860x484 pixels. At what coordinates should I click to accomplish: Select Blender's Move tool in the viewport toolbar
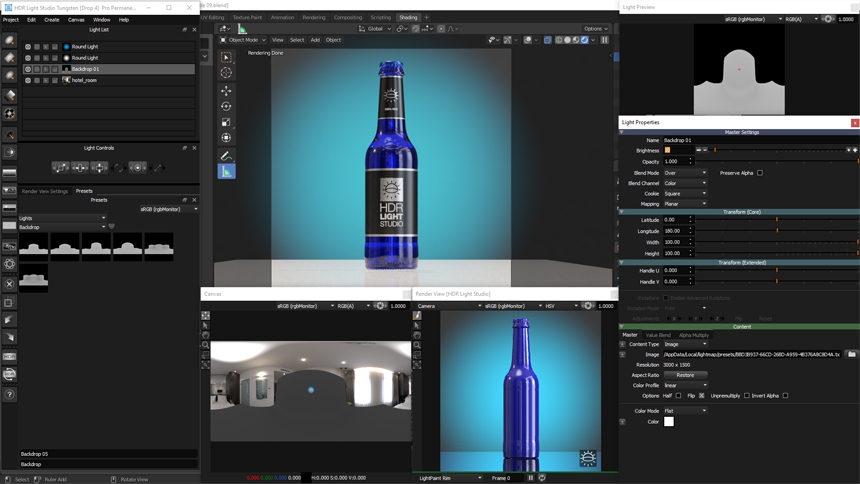coord(226,91)
